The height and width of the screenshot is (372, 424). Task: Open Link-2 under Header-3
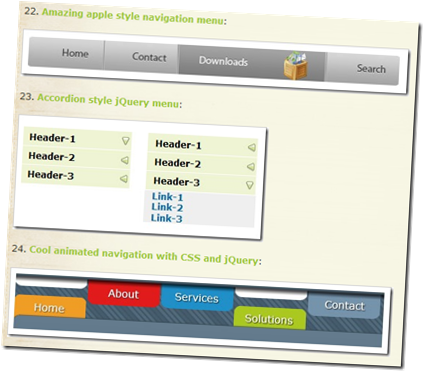167,207
